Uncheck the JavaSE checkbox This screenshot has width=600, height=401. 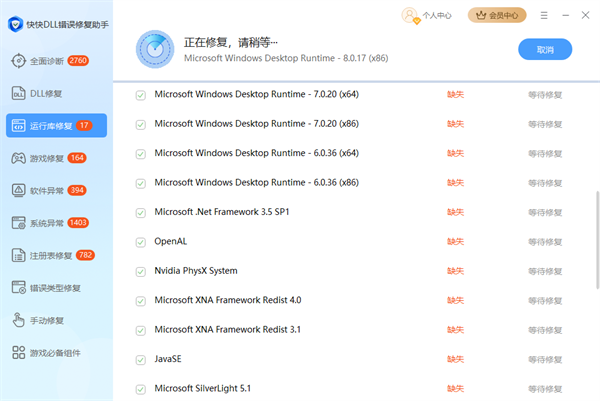[141, 359]
